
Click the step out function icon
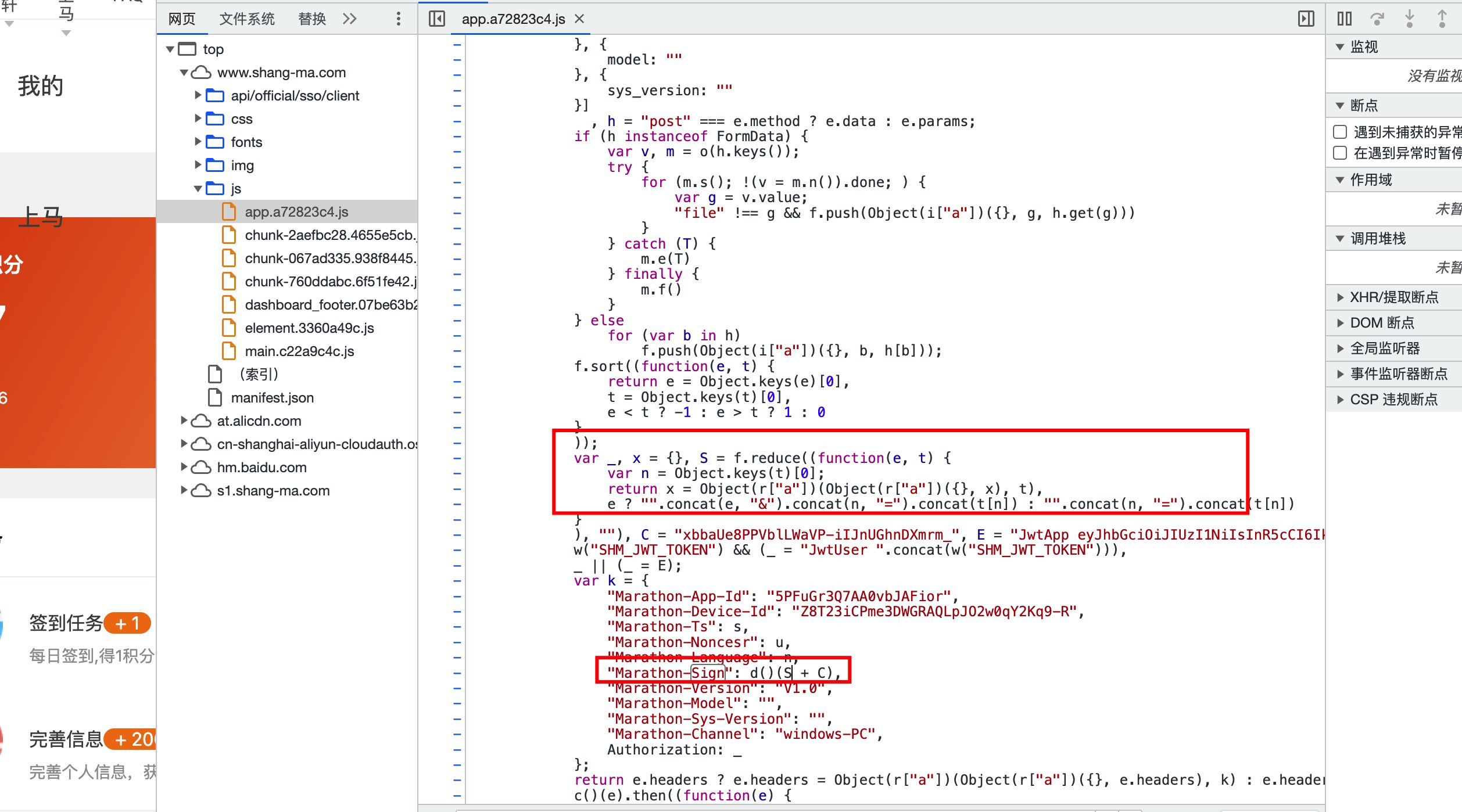[1442, 19]
